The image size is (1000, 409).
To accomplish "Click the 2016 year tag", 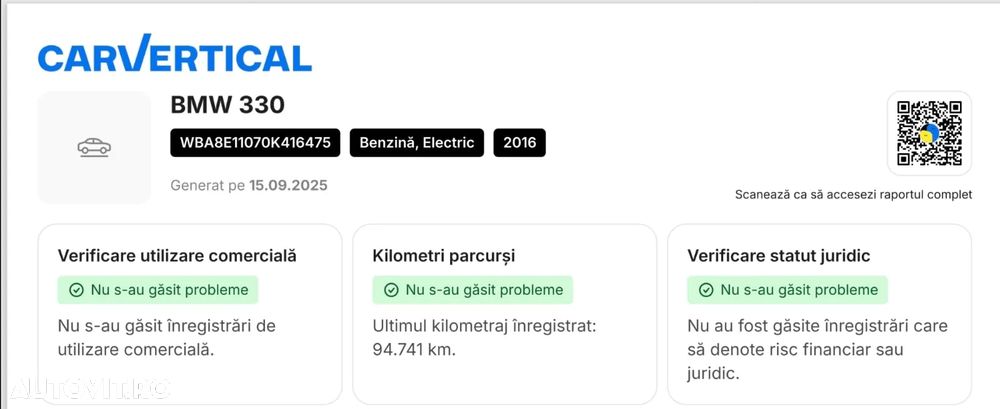I will click(519, 143).
